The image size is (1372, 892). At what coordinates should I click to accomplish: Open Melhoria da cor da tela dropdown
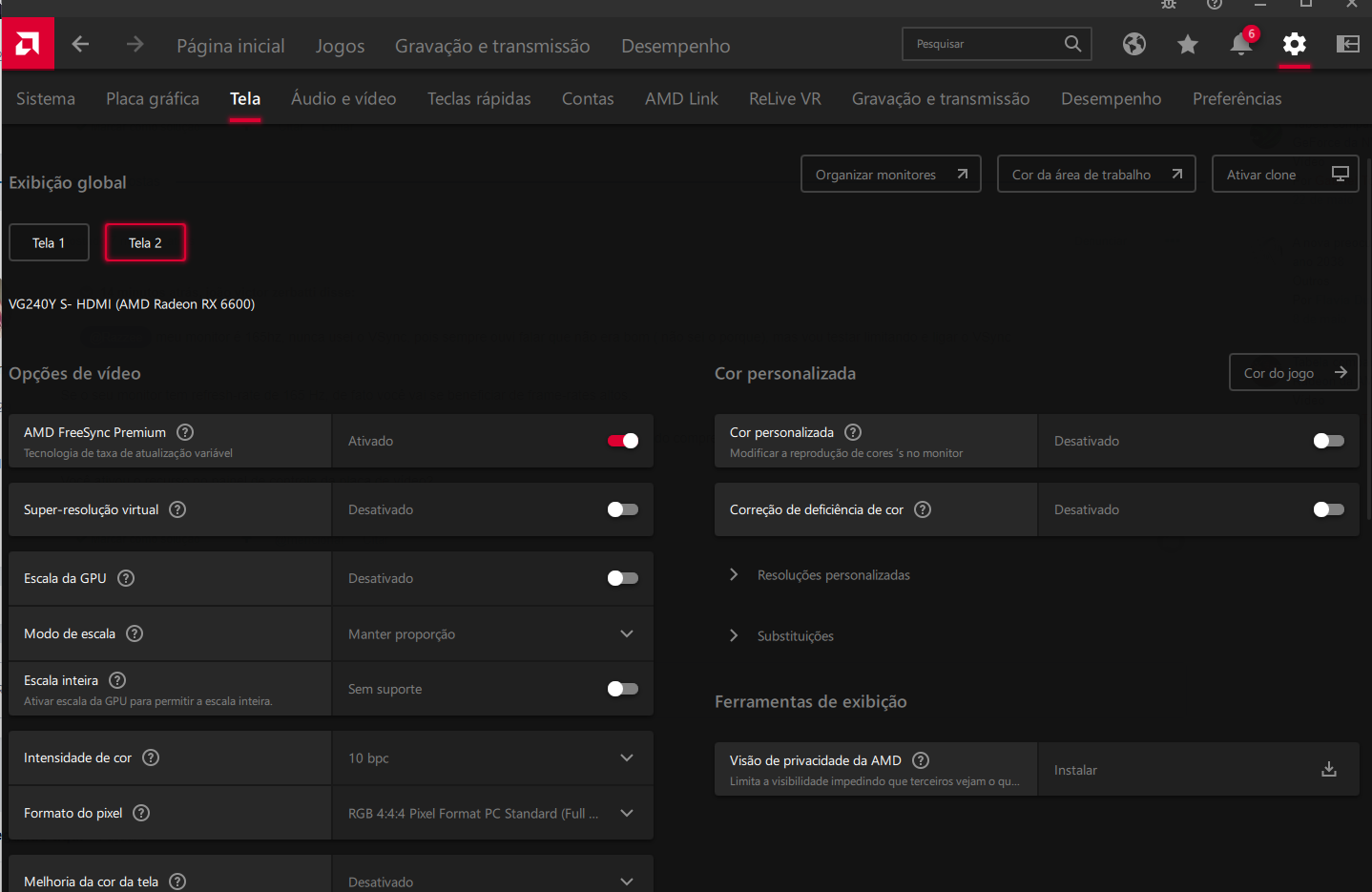pos(492,875)
